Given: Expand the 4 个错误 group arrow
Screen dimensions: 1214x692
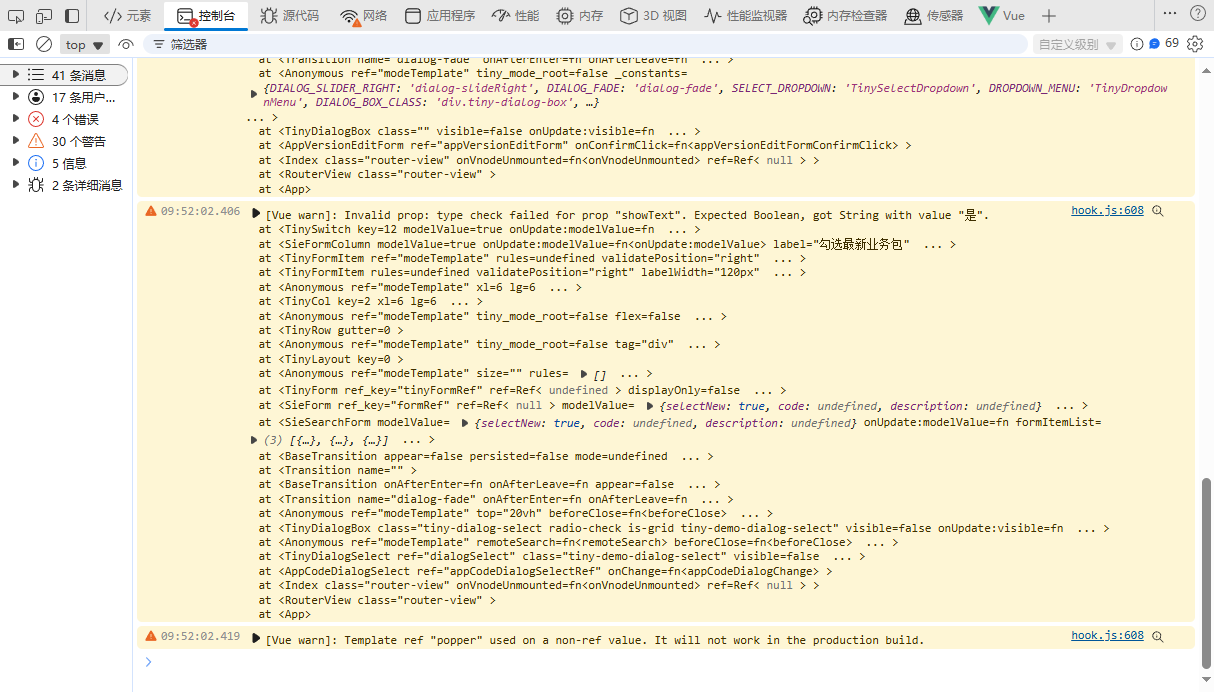Looking at the screenshot, I should tap(15, 119).
